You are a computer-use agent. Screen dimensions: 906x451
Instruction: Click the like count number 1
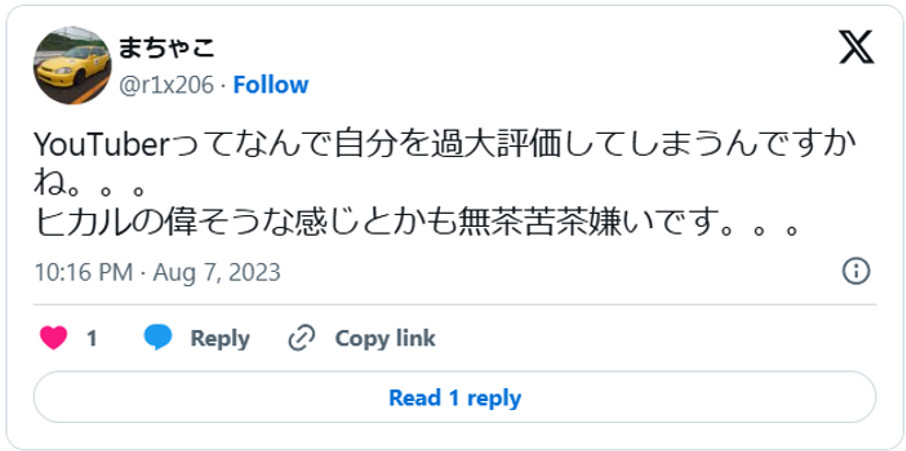click(92, 339)
